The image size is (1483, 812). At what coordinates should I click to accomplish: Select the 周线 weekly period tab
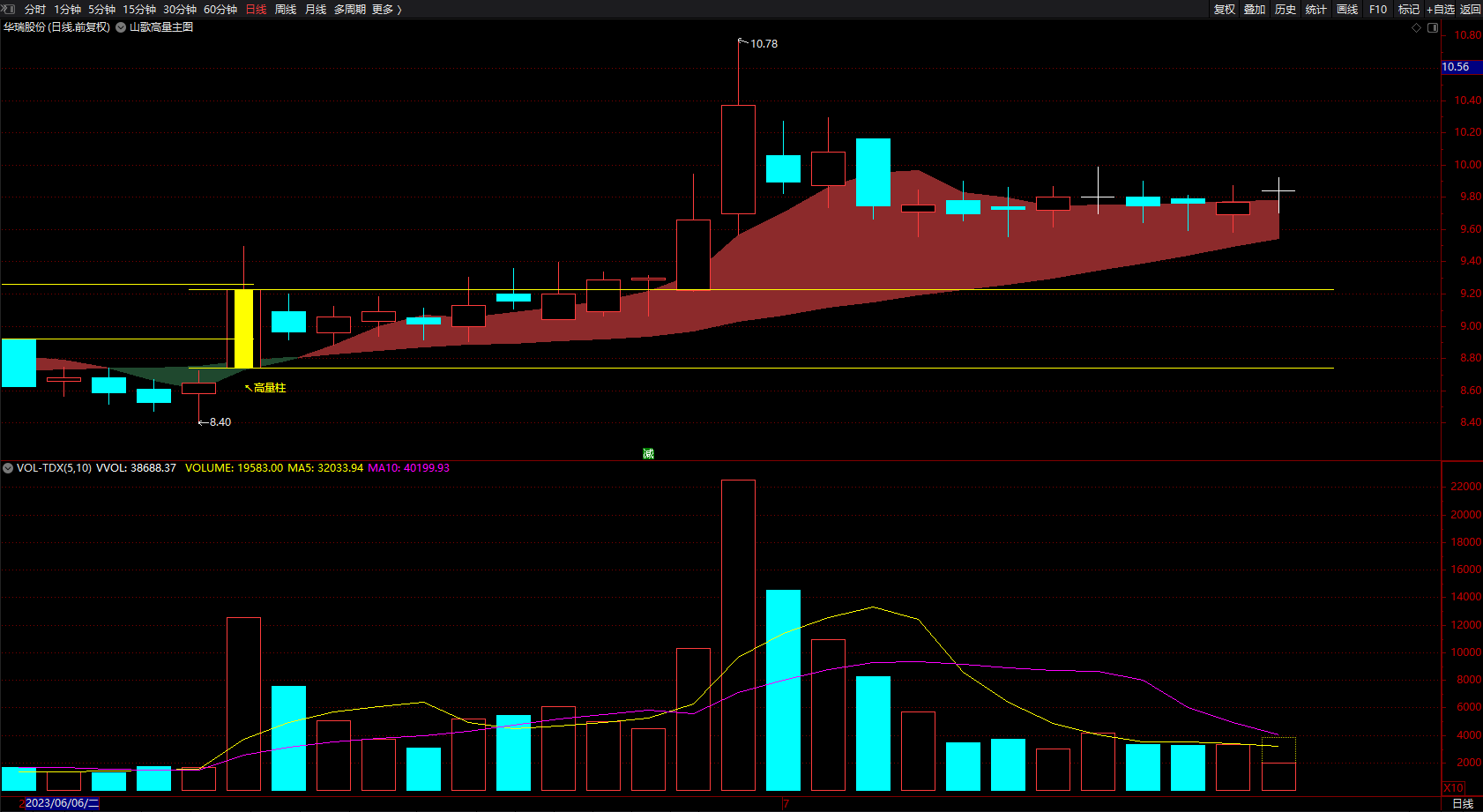(286, 9)
